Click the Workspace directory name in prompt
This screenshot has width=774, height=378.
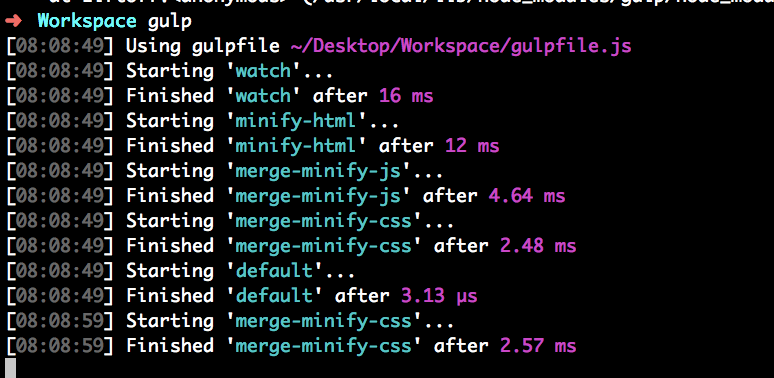click(x=87, y=21)
